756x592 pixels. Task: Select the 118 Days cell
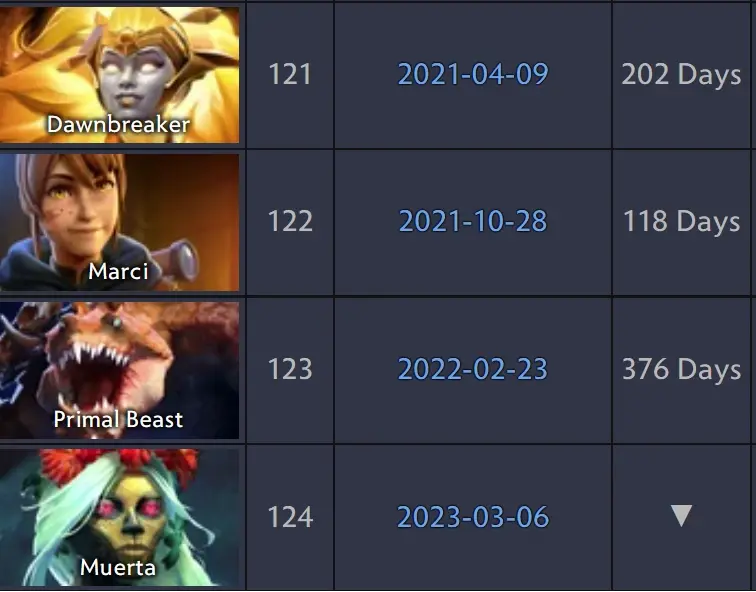(681, 222)
